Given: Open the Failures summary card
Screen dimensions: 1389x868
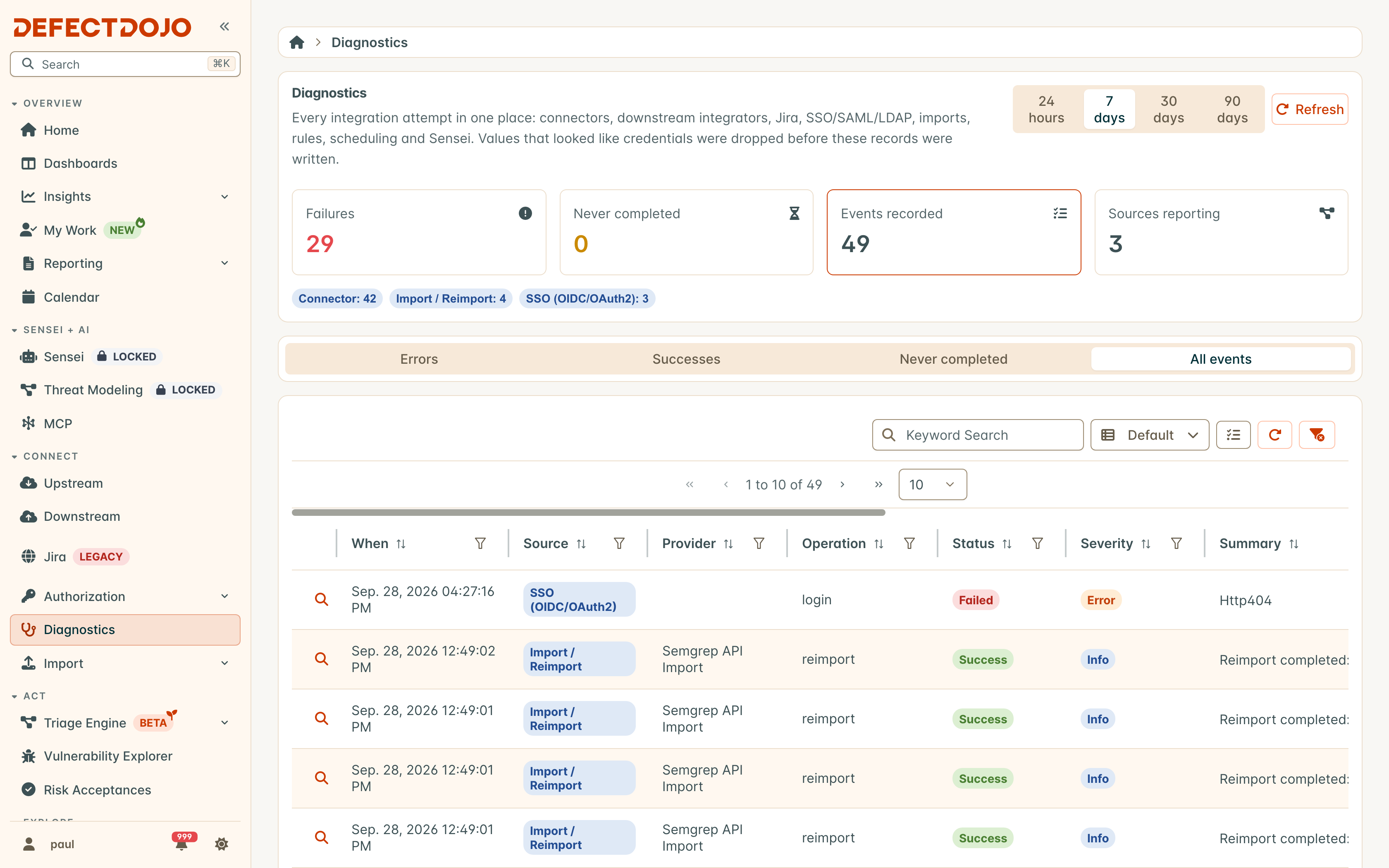Looking at the screenshot, I should coord(419,232).
